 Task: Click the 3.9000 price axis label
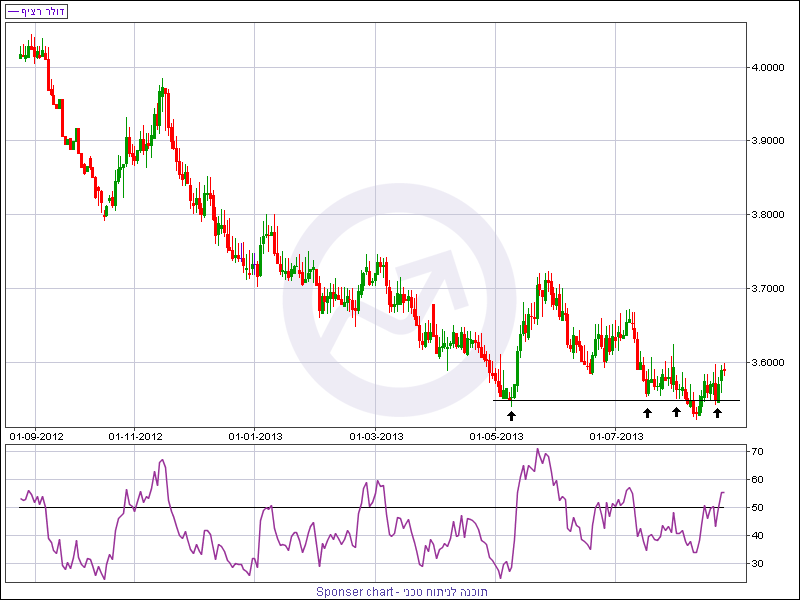[770, 141]
